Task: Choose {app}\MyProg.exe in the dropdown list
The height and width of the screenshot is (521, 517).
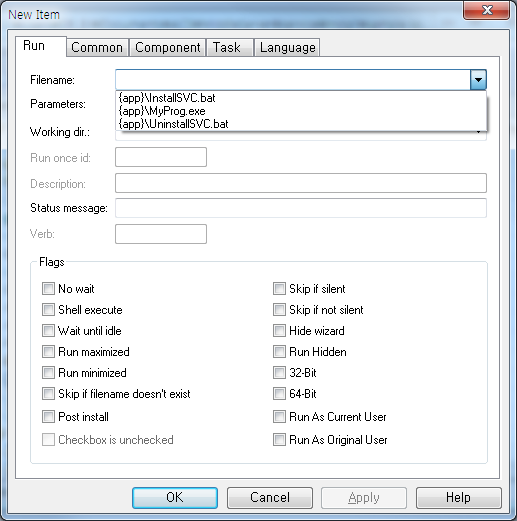Action: [301, 111]
